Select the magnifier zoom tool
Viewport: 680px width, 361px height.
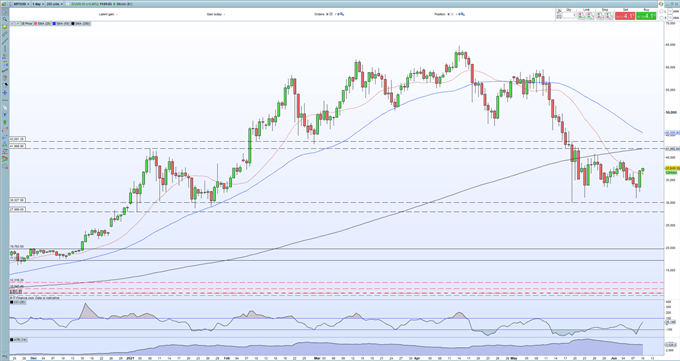click(5, 19)
